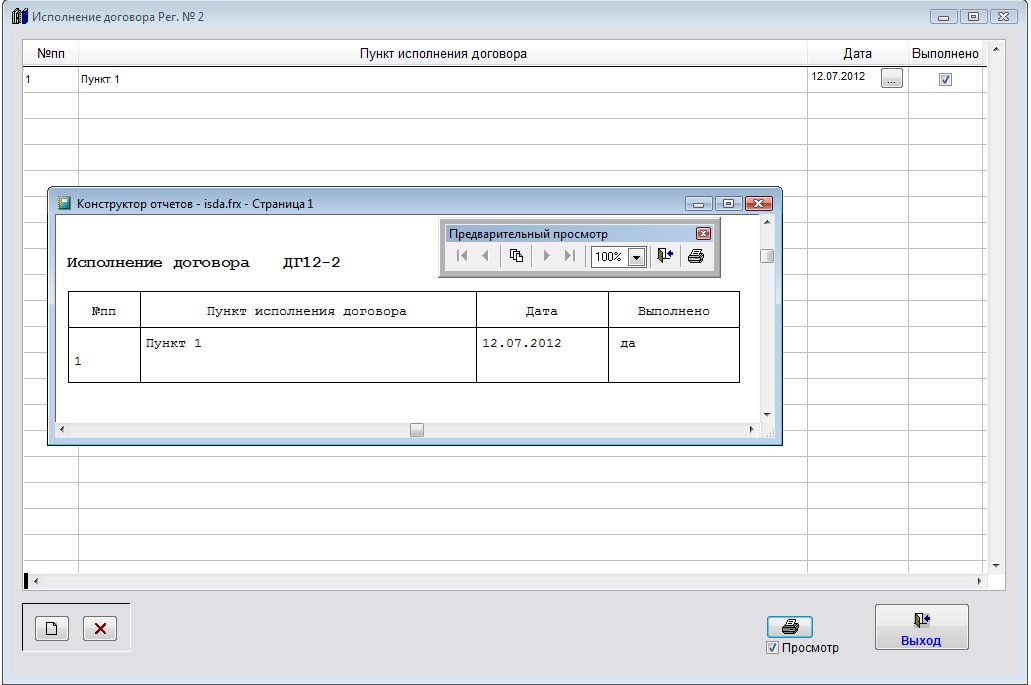
Task: Open date picker button next to 12.07.2012
Action: (892, 78)
